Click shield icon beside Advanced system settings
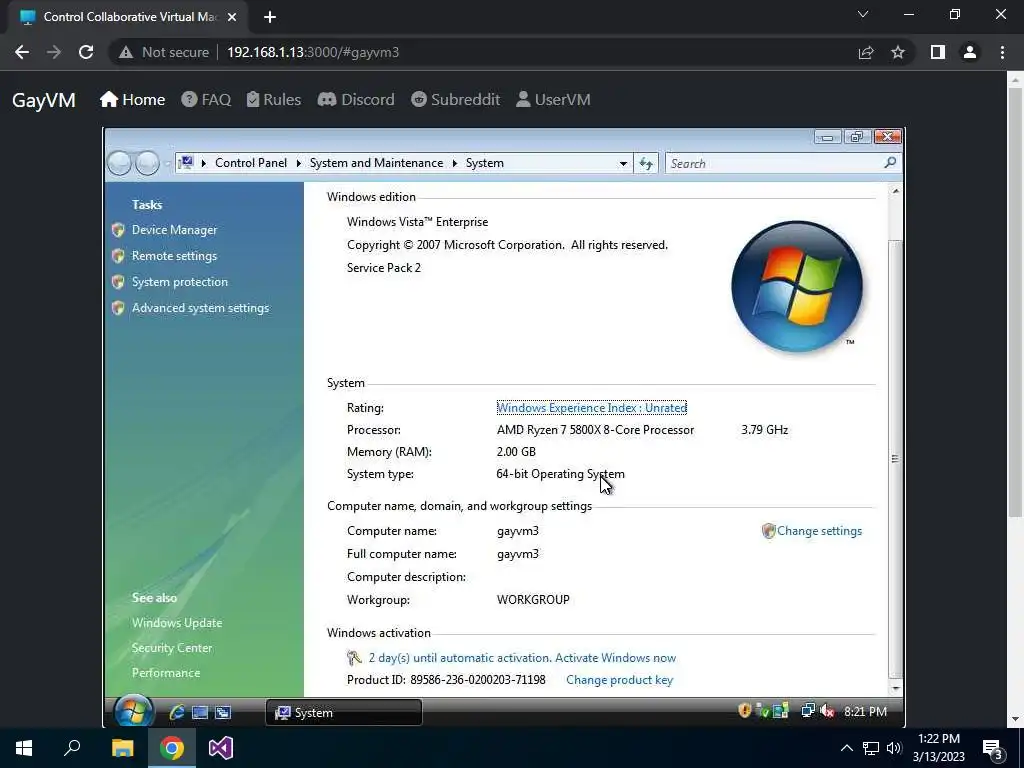The image size is (1024, 768). [x=118, y=308]
